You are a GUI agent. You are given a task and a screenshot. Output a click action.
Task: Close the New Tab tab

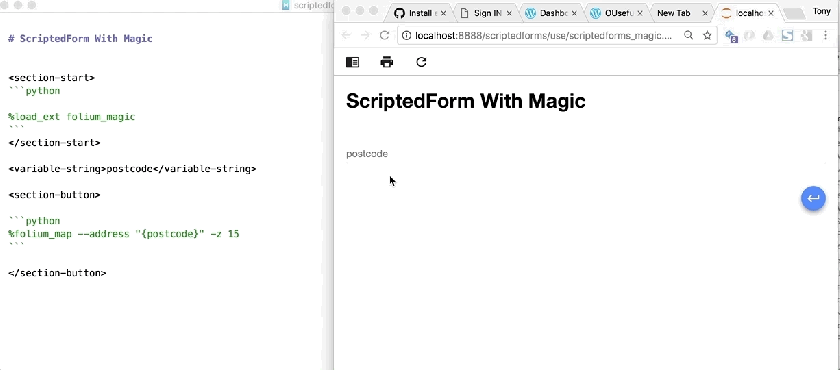point(705,13)
